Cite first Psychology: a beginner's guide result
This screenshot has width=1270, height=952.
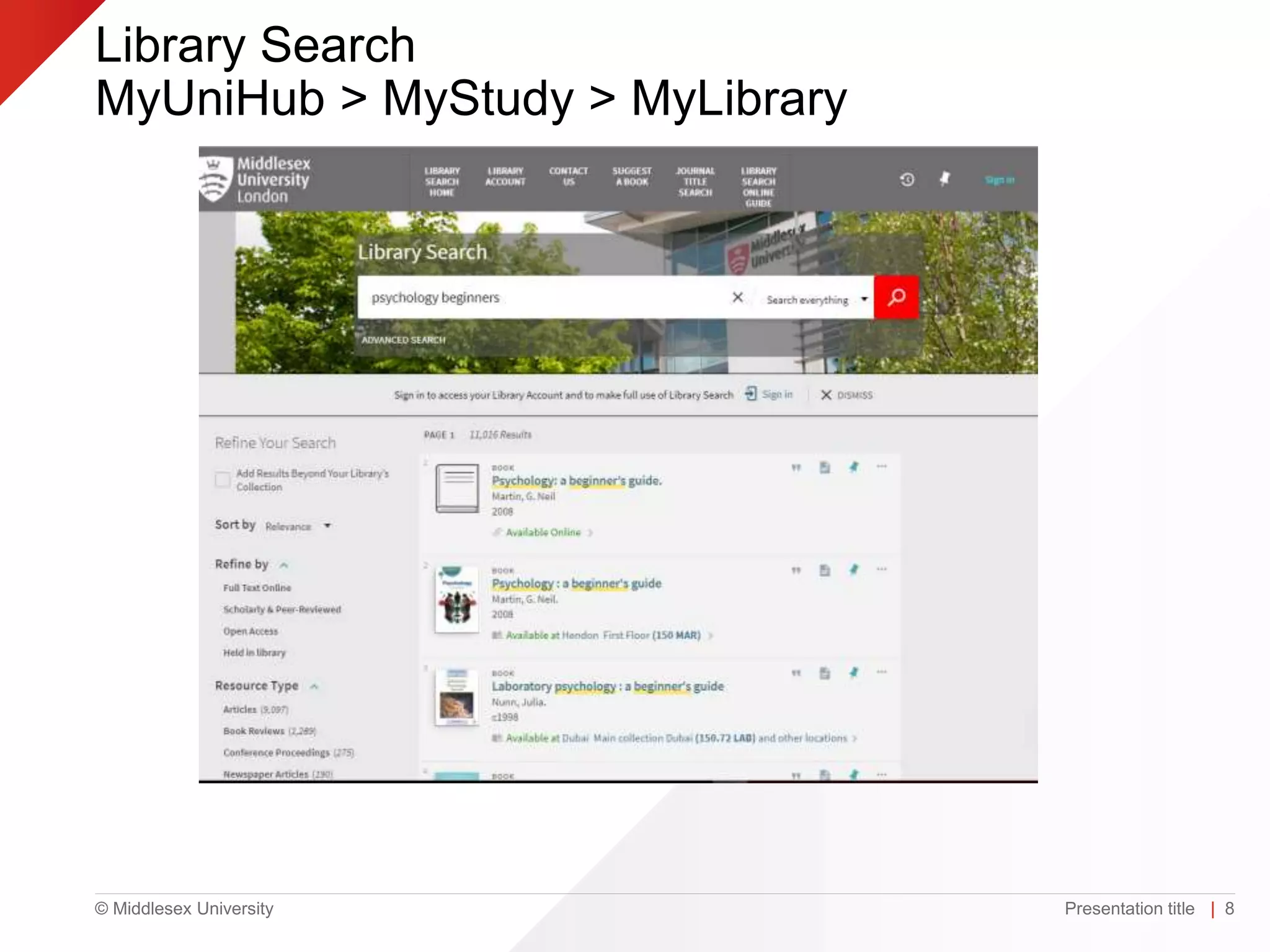pos(796,467)
